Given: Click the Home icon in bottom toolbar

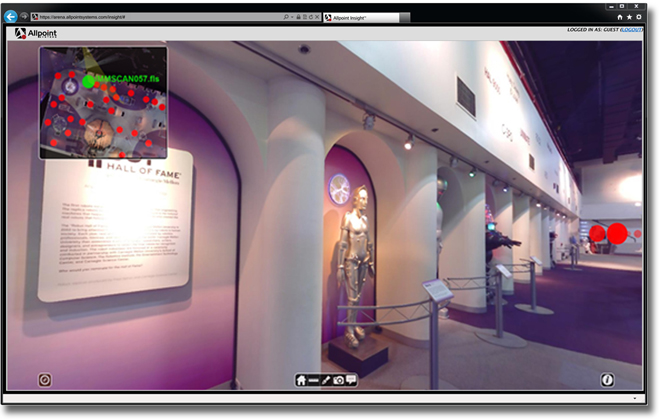Looking at the screenshot, I should (x=301, y=380).
